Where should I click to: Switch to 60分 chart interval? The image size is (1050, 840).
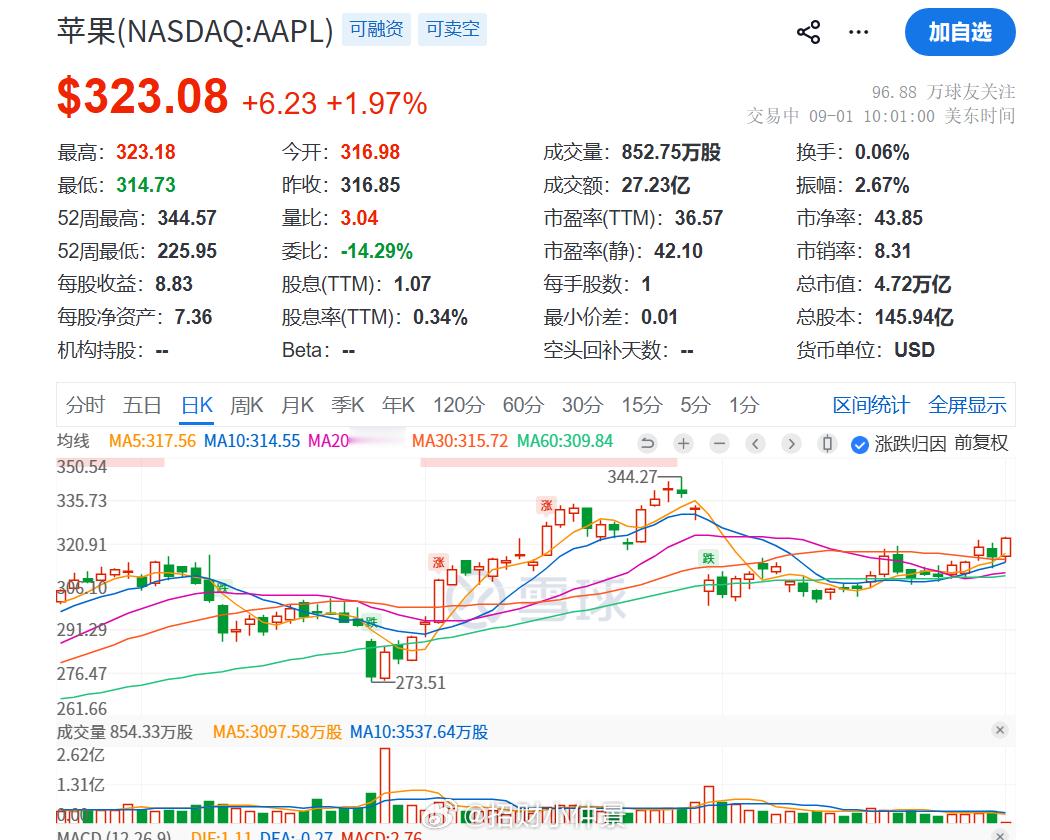tap(523, 405)
